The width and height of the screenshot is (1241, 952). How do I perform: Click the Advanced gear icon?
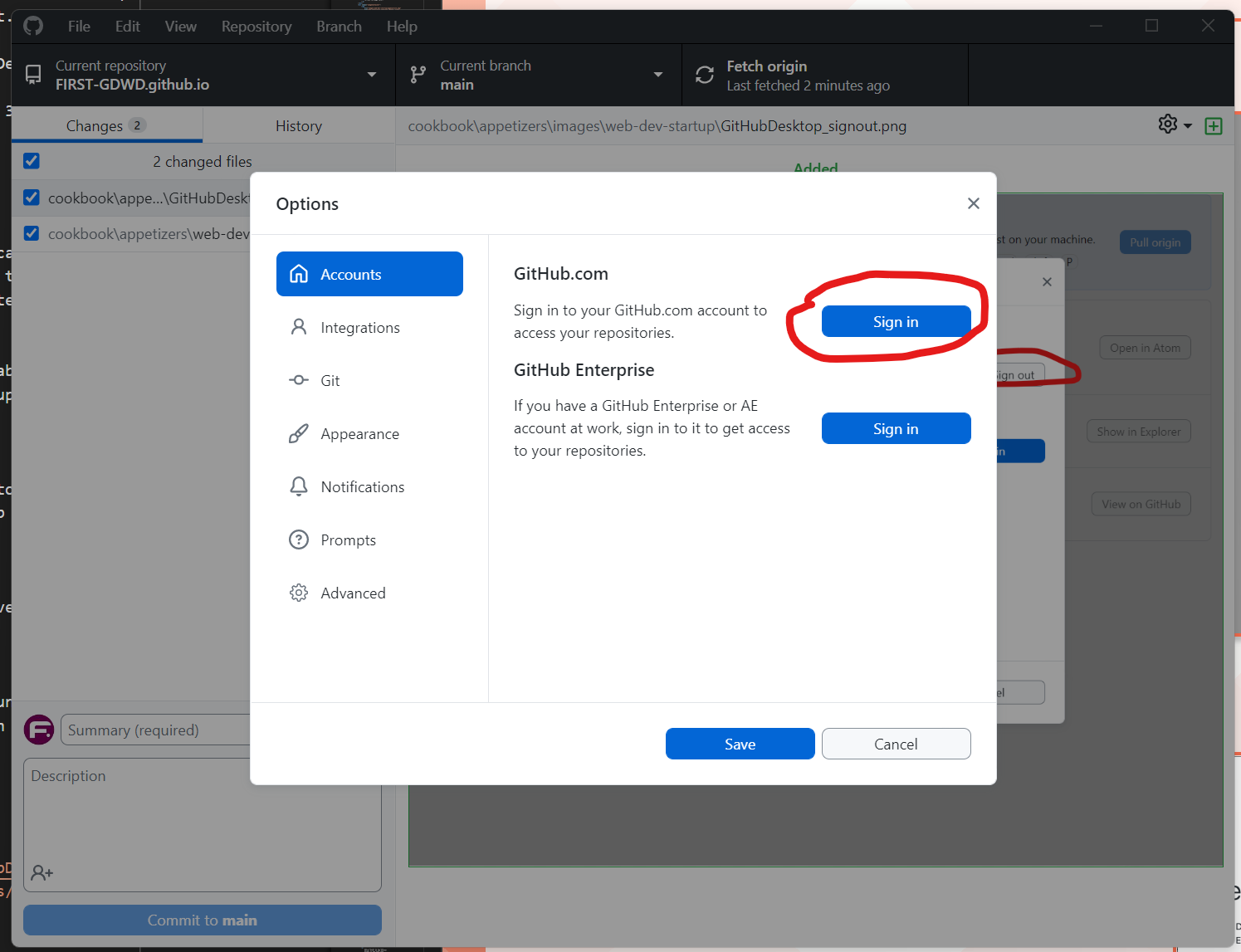(299, 593)
